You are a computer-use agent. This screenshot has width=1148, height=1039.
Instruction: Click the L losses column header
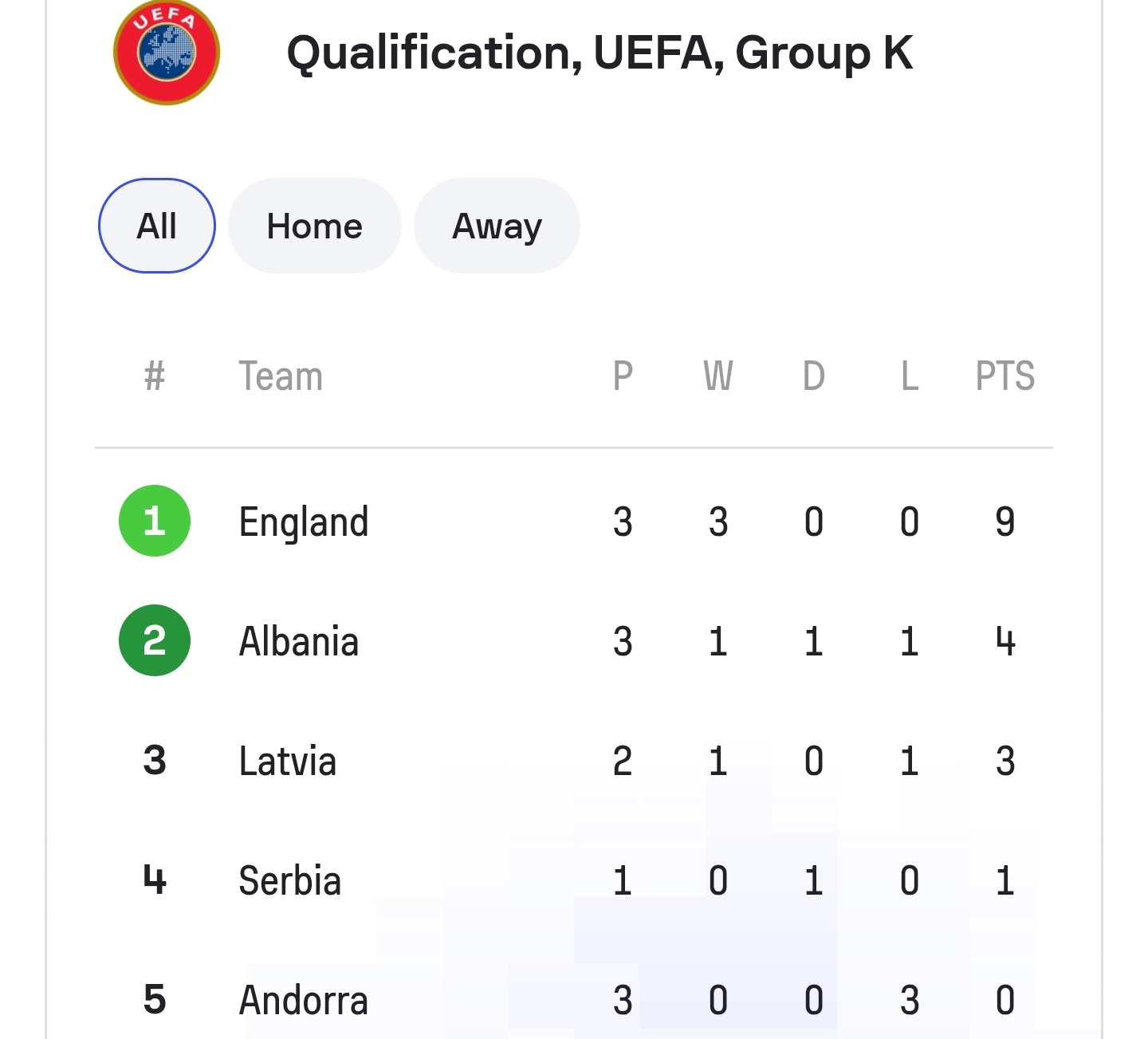click(910, 376)
